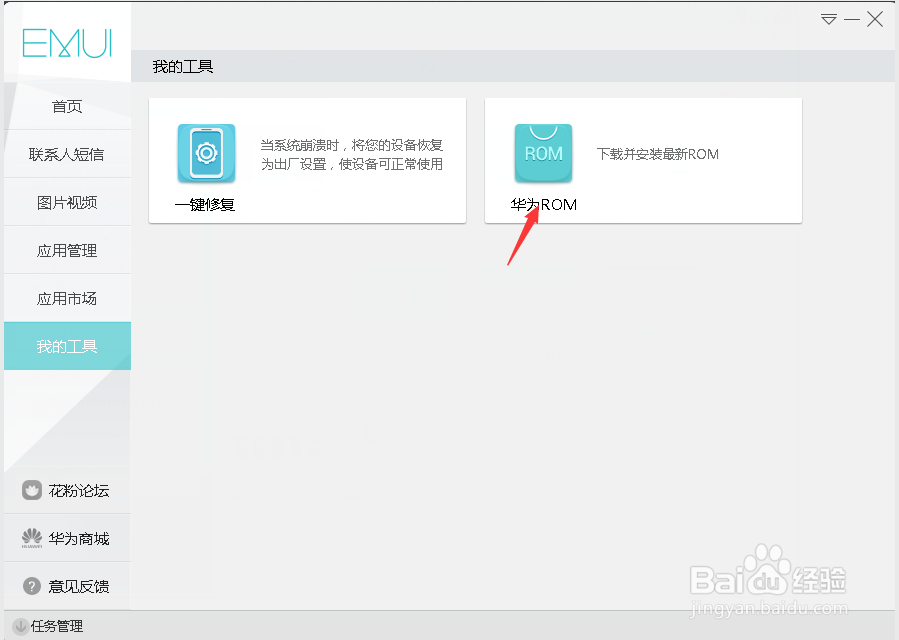Switch to 图片视频 section

[67, 202]
